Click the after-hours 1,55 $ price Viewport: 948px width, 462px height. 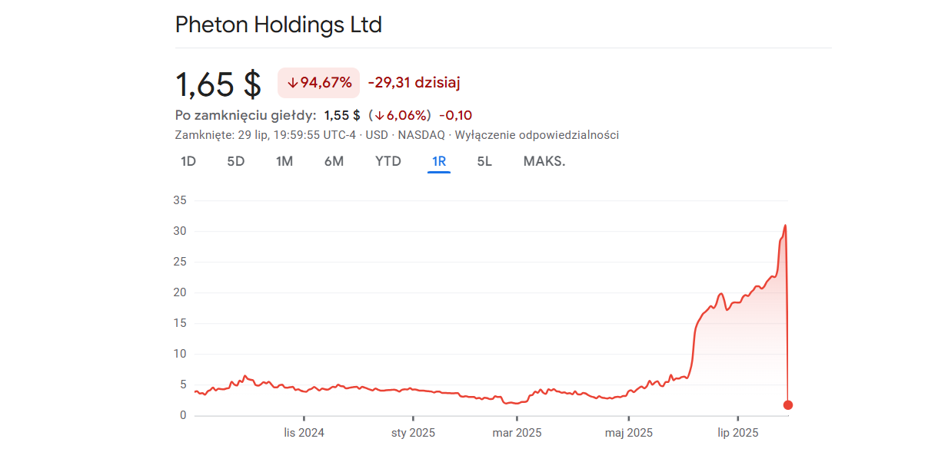tap(342, 115)
